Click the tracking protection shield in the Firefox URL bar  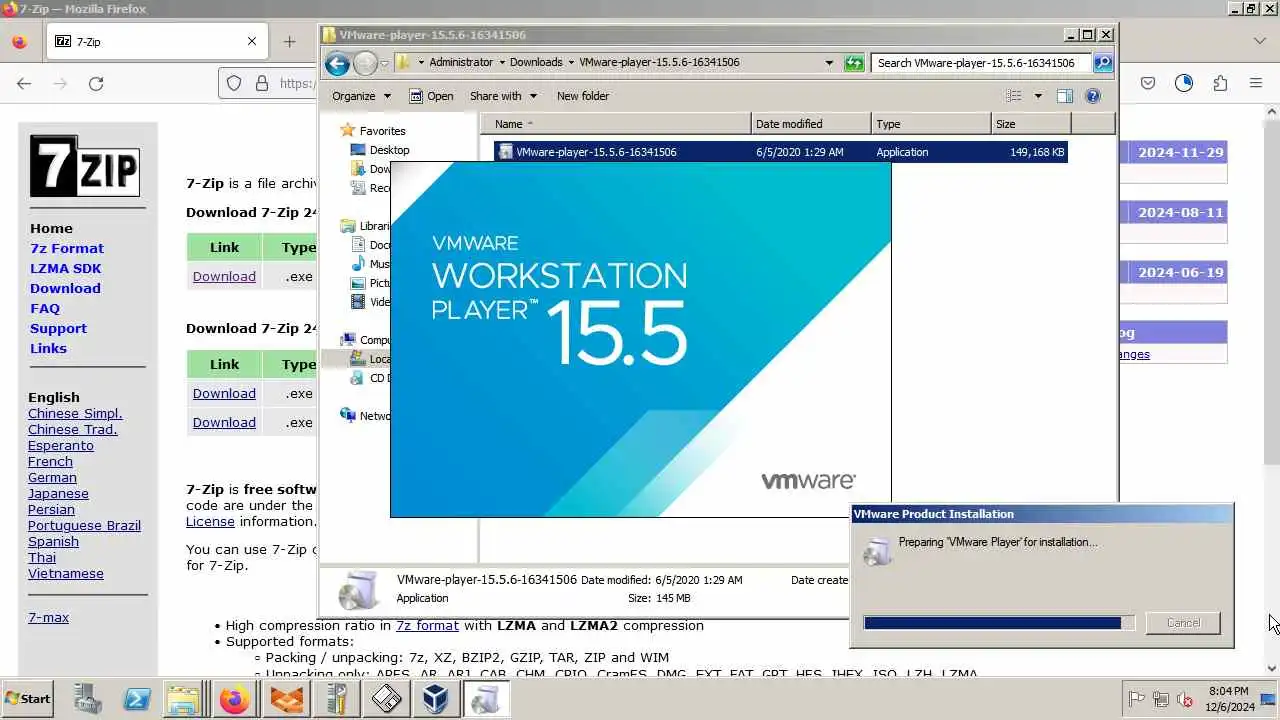coord(234,84)
